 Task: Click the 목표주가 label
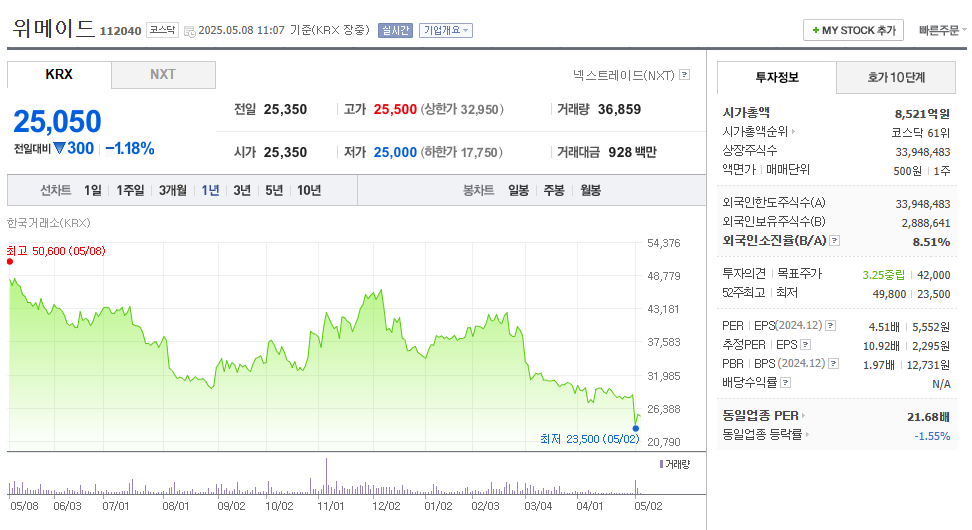click(800, 273)
